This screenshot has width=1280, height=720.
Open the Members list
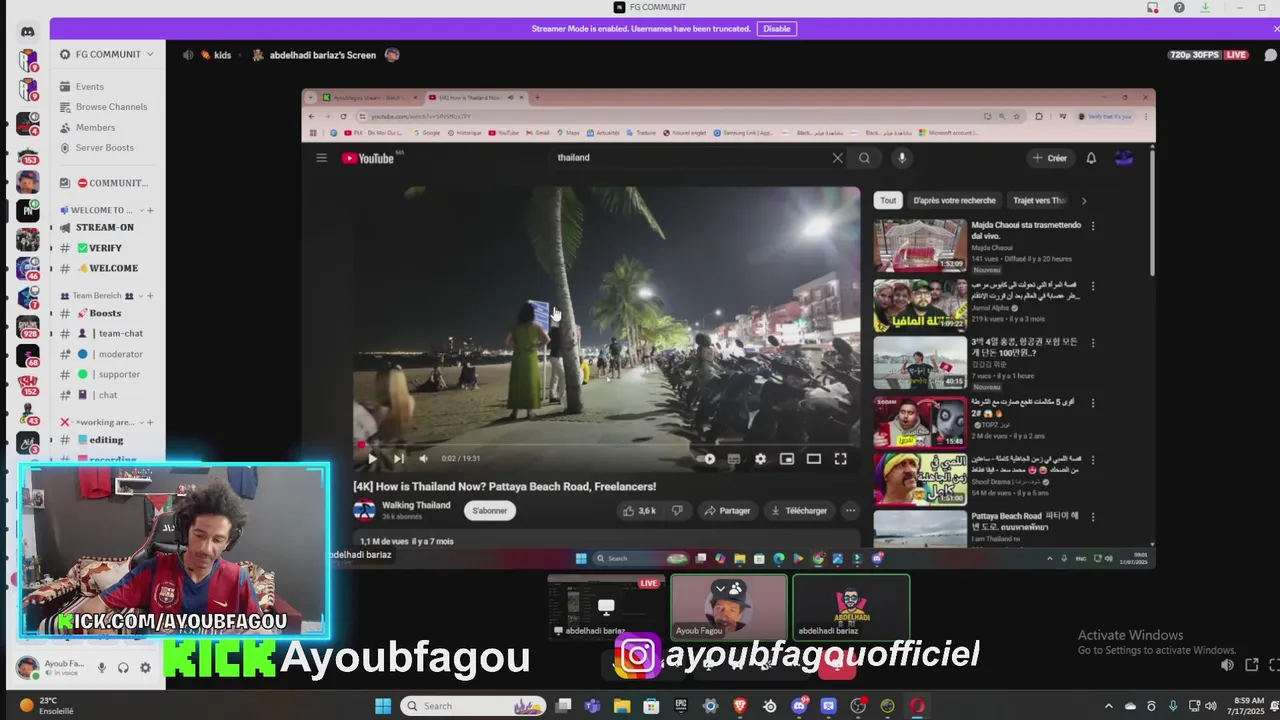click(x=95, y=128)
